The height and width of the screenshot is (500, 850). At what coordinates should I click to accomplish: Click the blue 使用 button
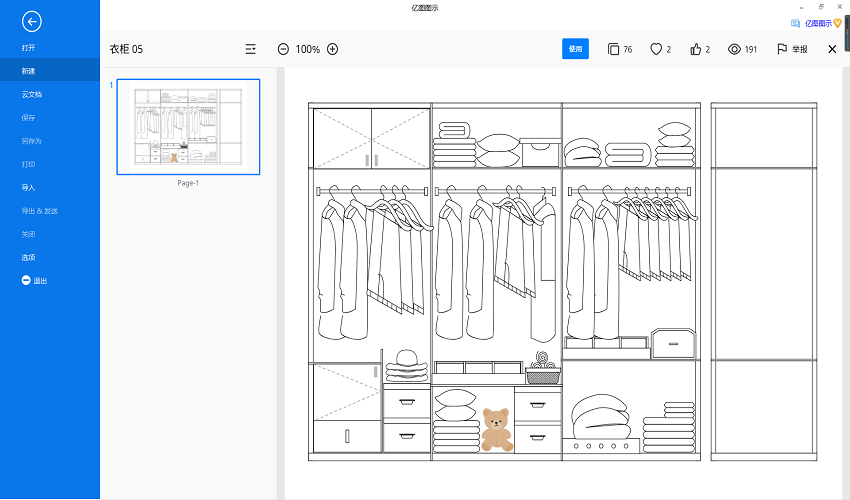[x=575, y=49]
